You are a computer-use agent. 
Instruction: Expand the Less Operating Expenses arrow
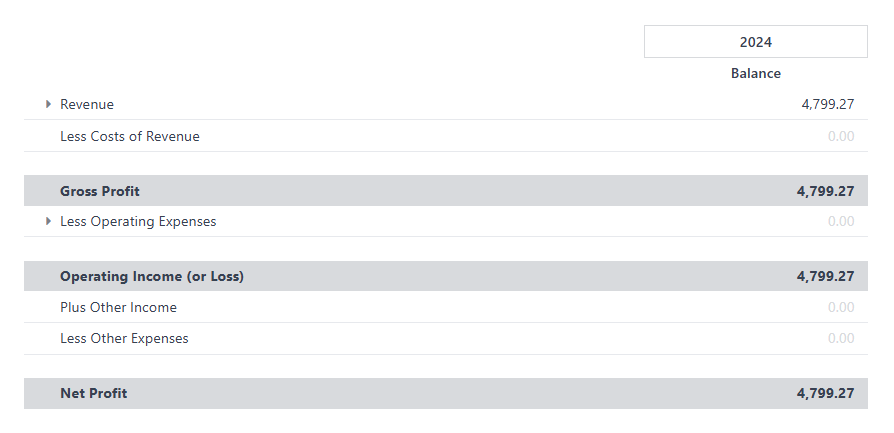coord(48,221)
